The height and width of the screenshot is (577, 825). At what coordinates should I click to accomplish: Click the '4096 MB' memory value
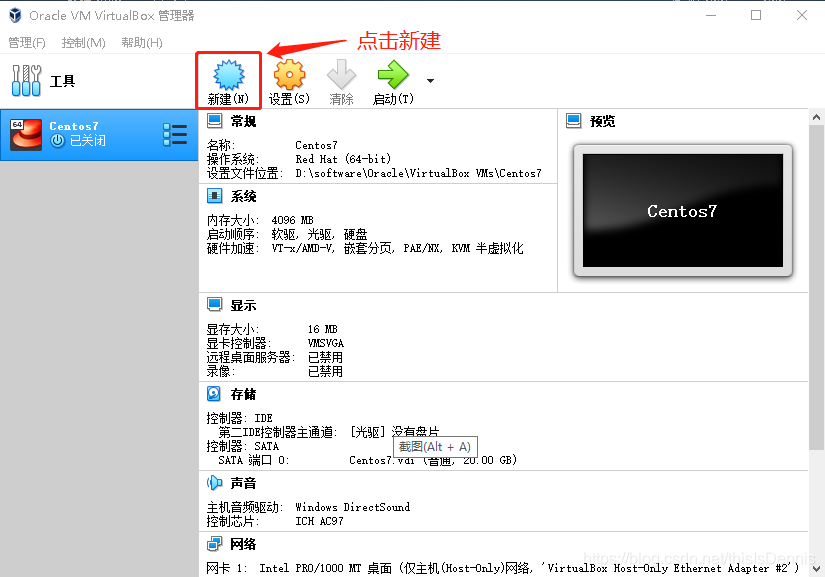[293, 220]
